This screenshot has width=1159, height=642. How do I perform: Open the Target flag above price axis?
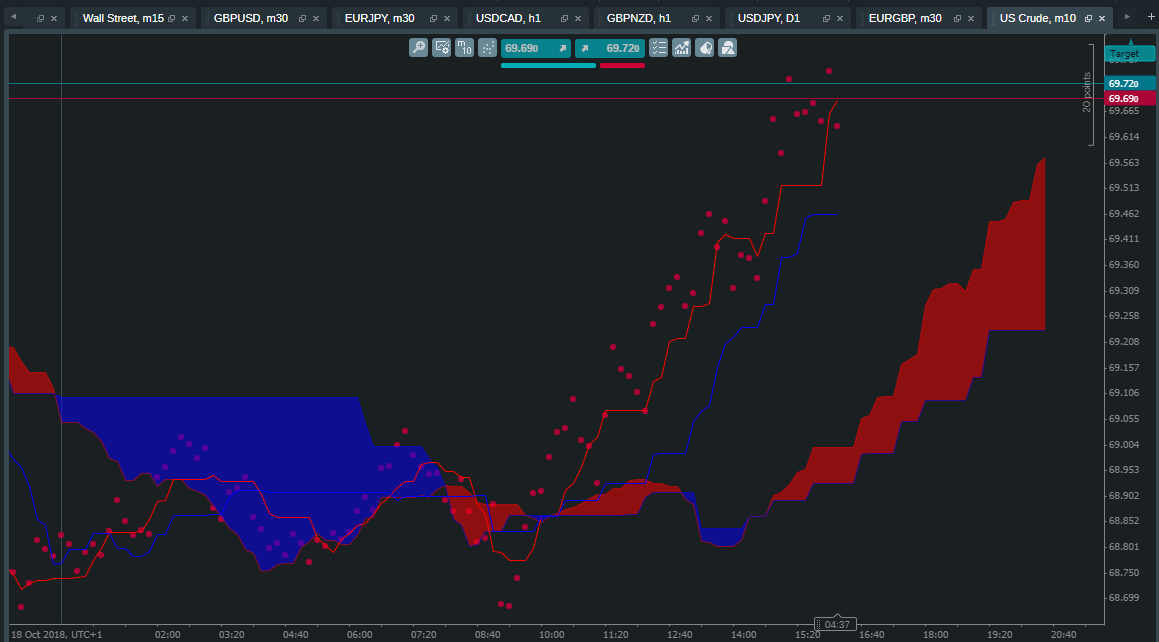pos(1128,53)
